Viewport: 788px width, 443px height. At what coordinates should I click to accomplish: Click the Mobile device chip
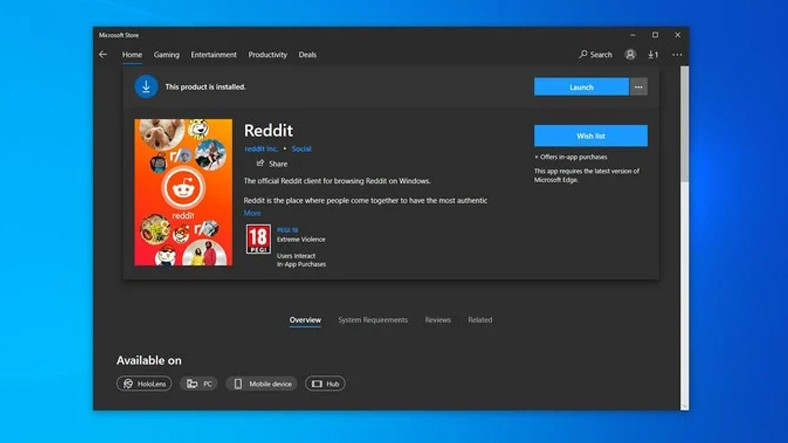click(261, 384)
